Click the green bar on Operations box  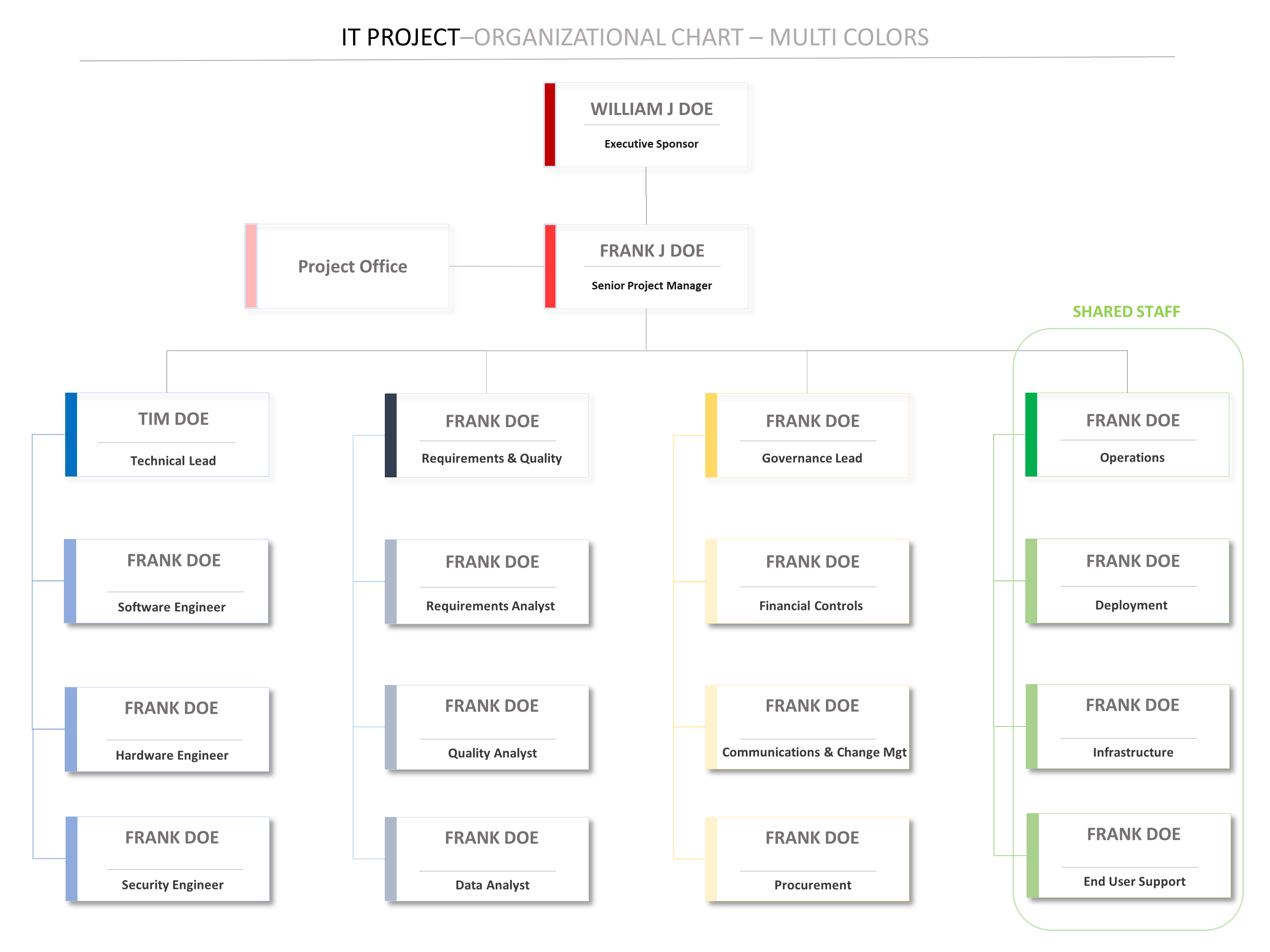click(x=1031, y=435)
